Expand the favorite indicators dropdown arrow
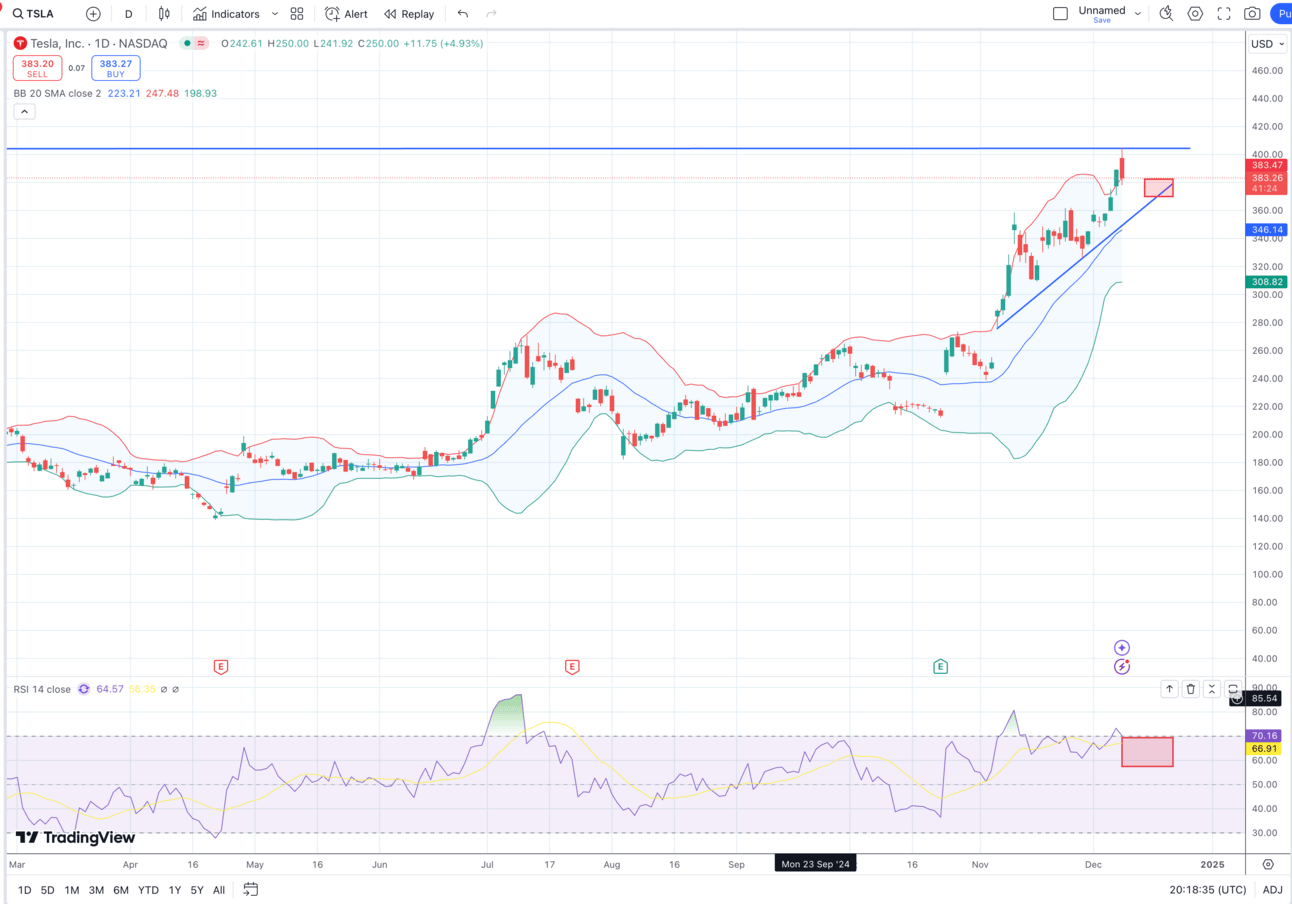 tap(275, 14)
